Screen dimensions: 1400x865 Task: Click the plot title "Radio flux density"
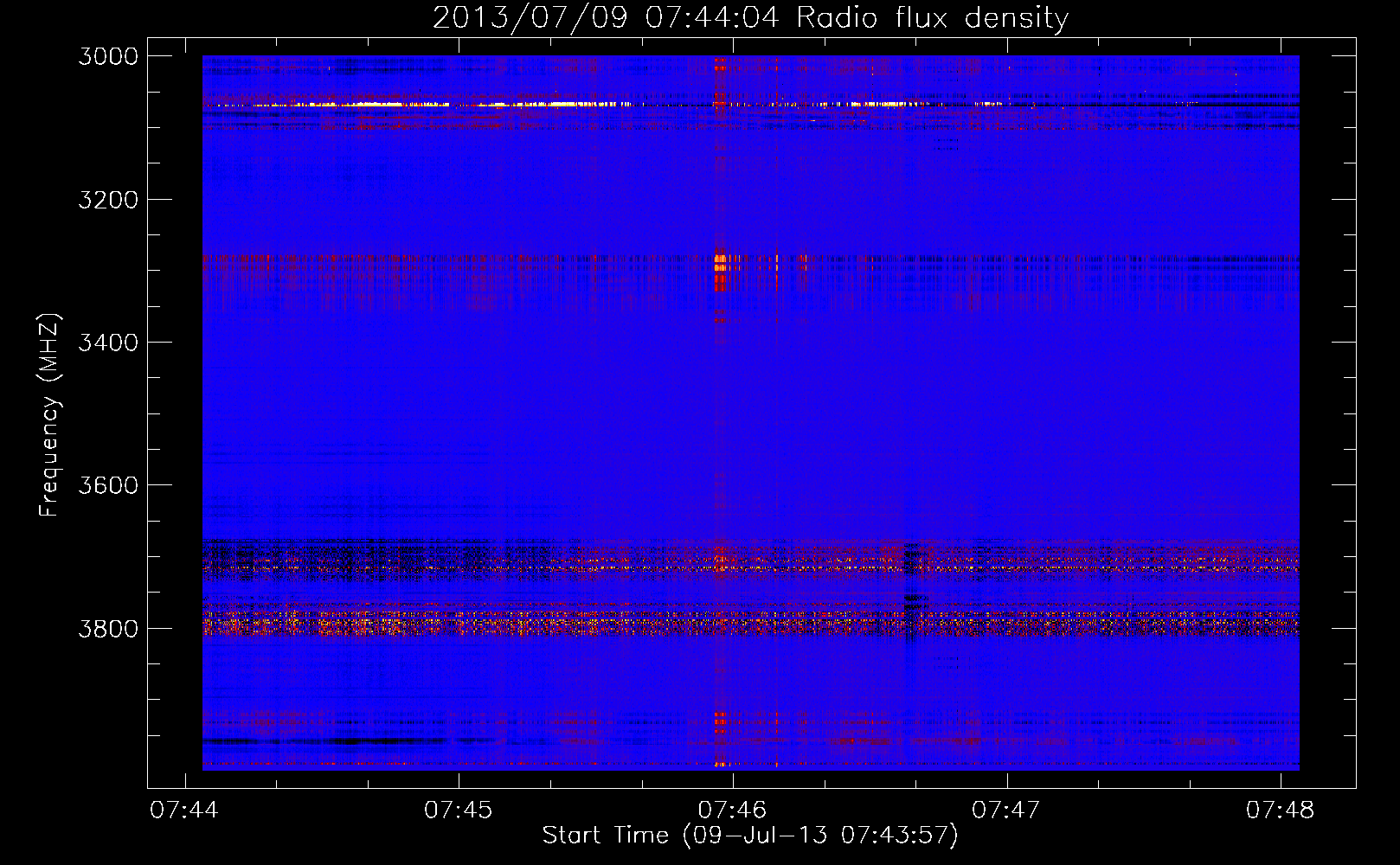[x=932, y=18]
